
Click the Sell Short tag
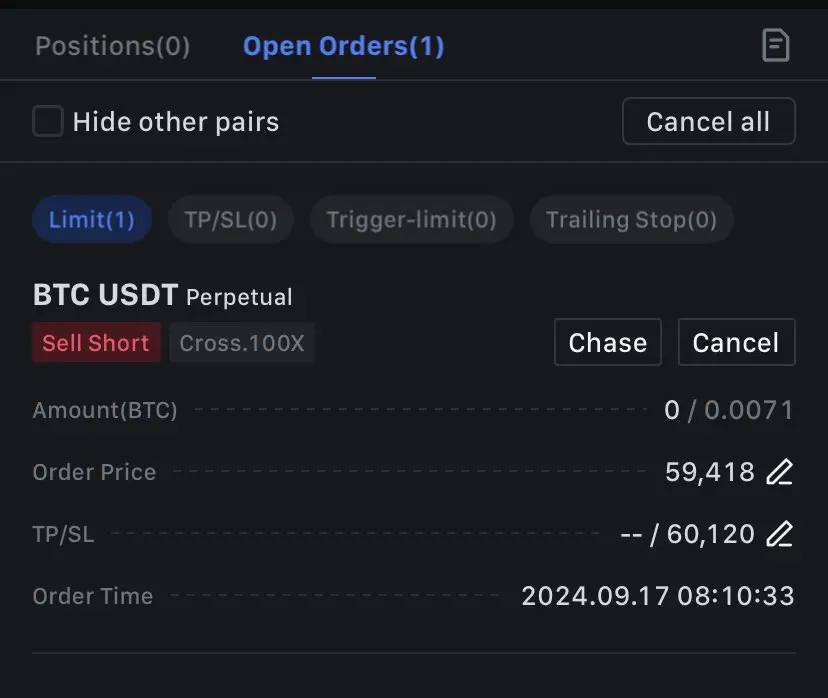pyautogui.click(x=96, y=343)
